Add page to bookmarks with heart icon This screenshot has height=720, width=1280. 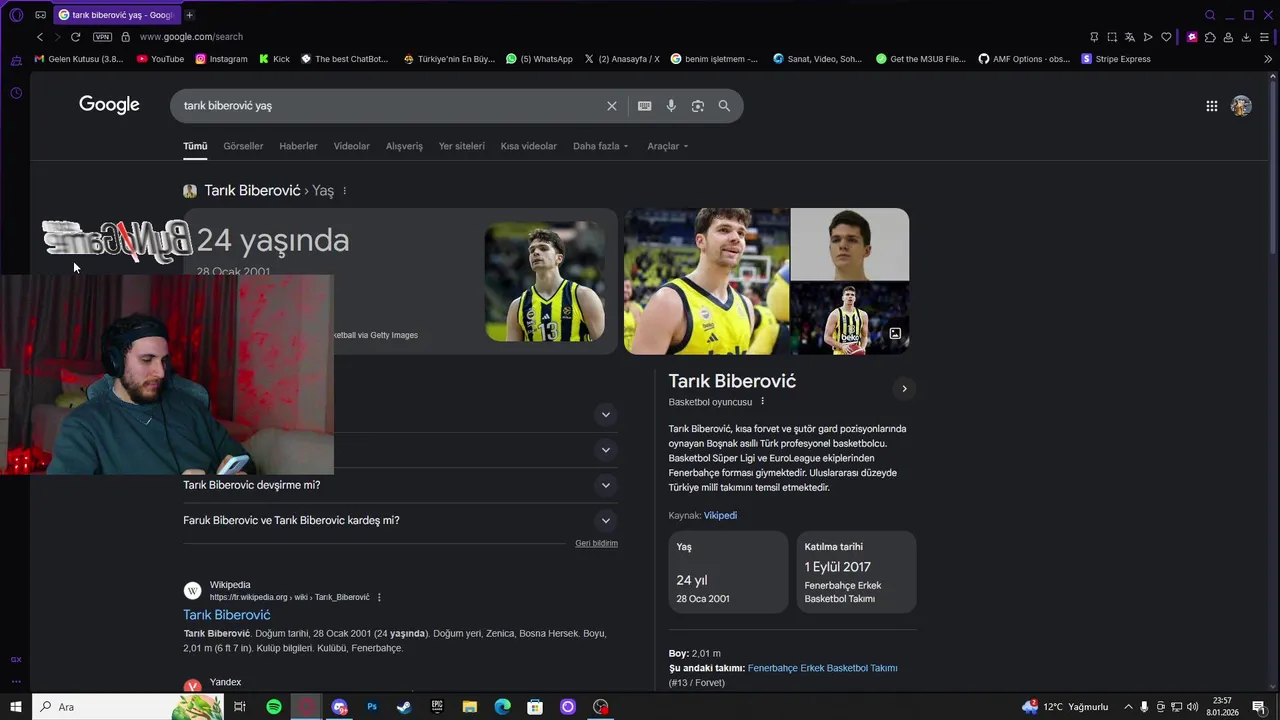click(1166, 37)
